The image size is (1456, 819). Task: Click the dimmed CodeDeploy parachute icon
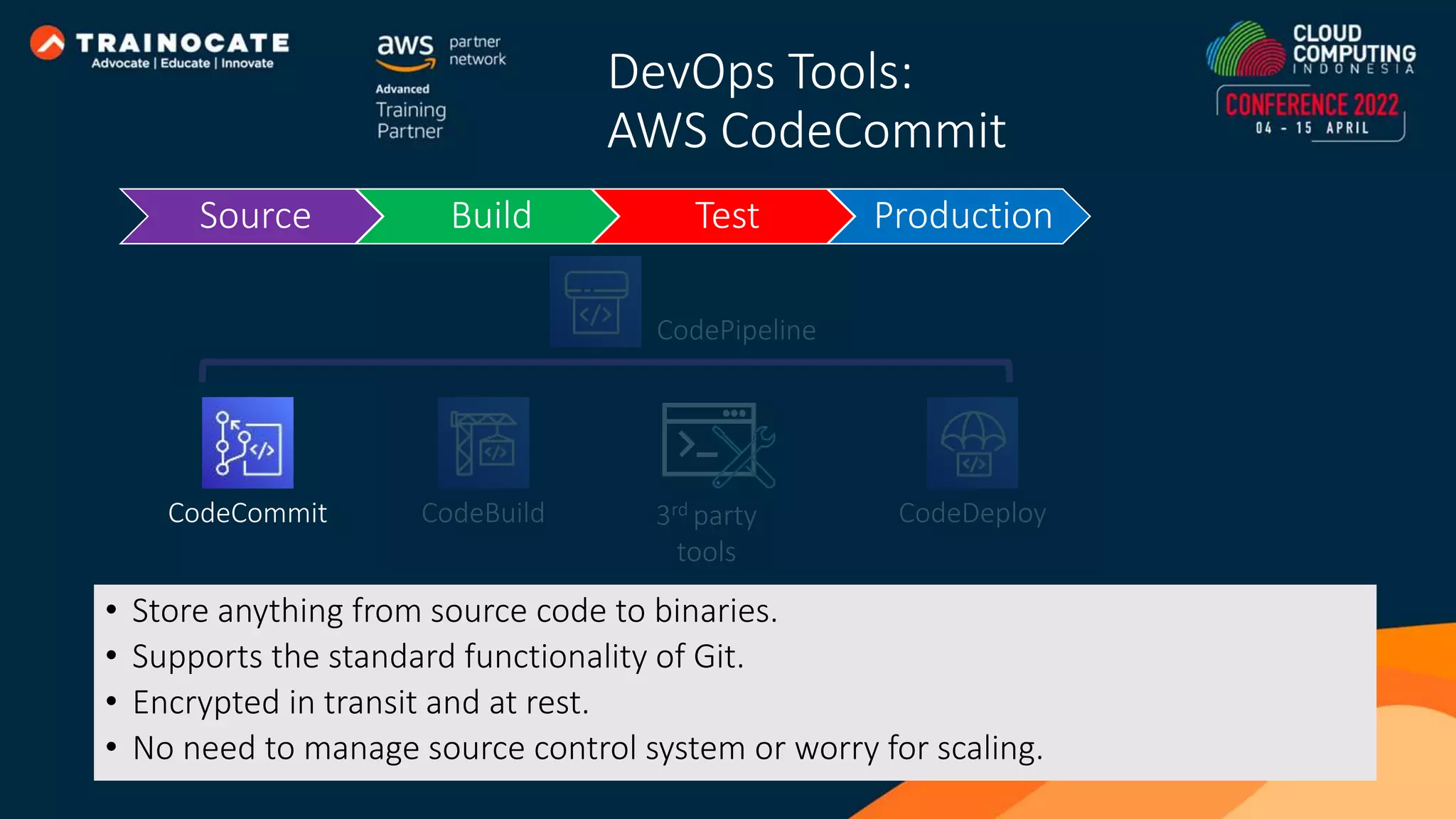972,442
